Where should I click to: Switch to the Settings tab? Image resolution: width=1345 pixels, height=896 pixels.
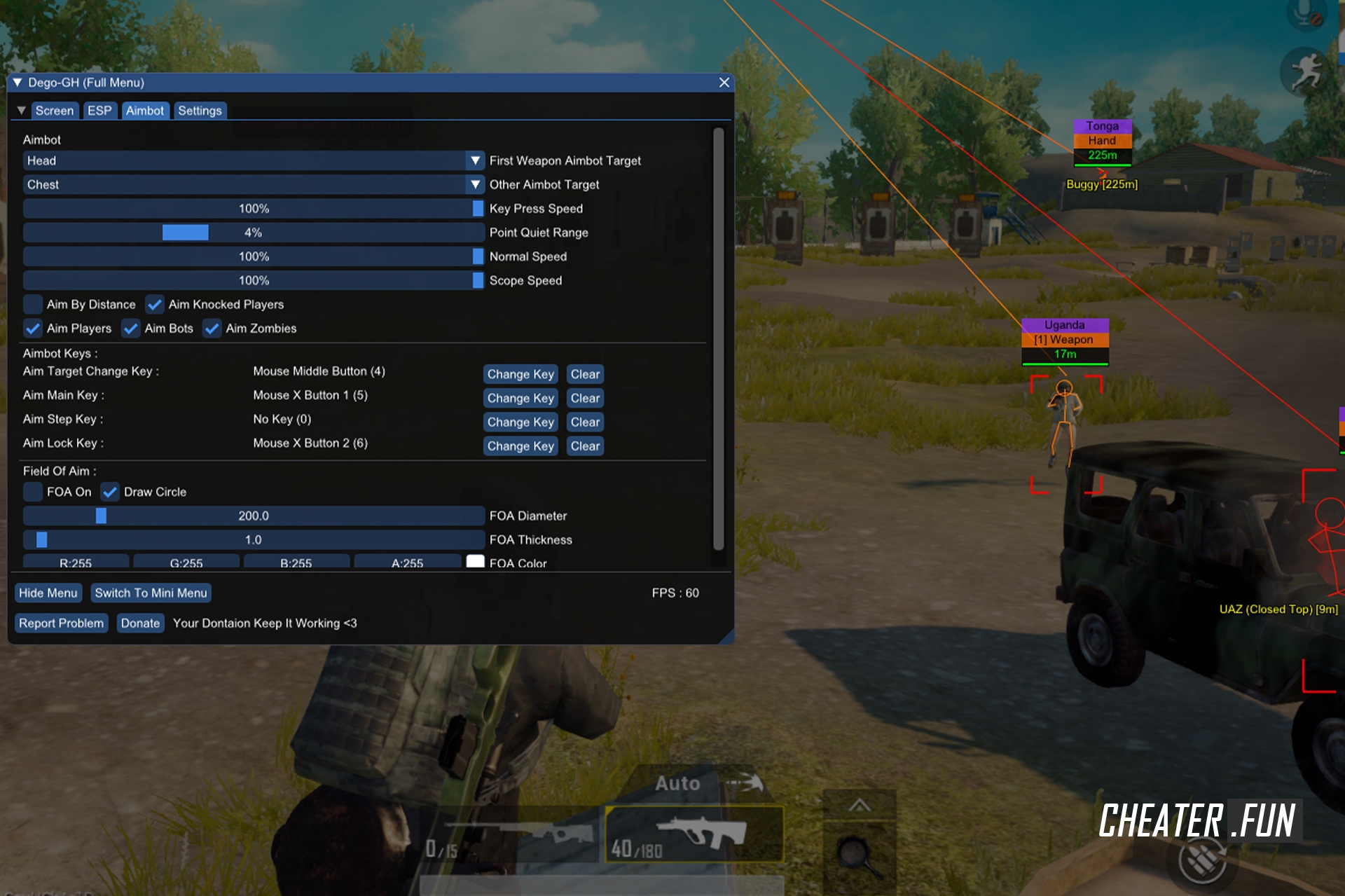click(x=198, y=110)
